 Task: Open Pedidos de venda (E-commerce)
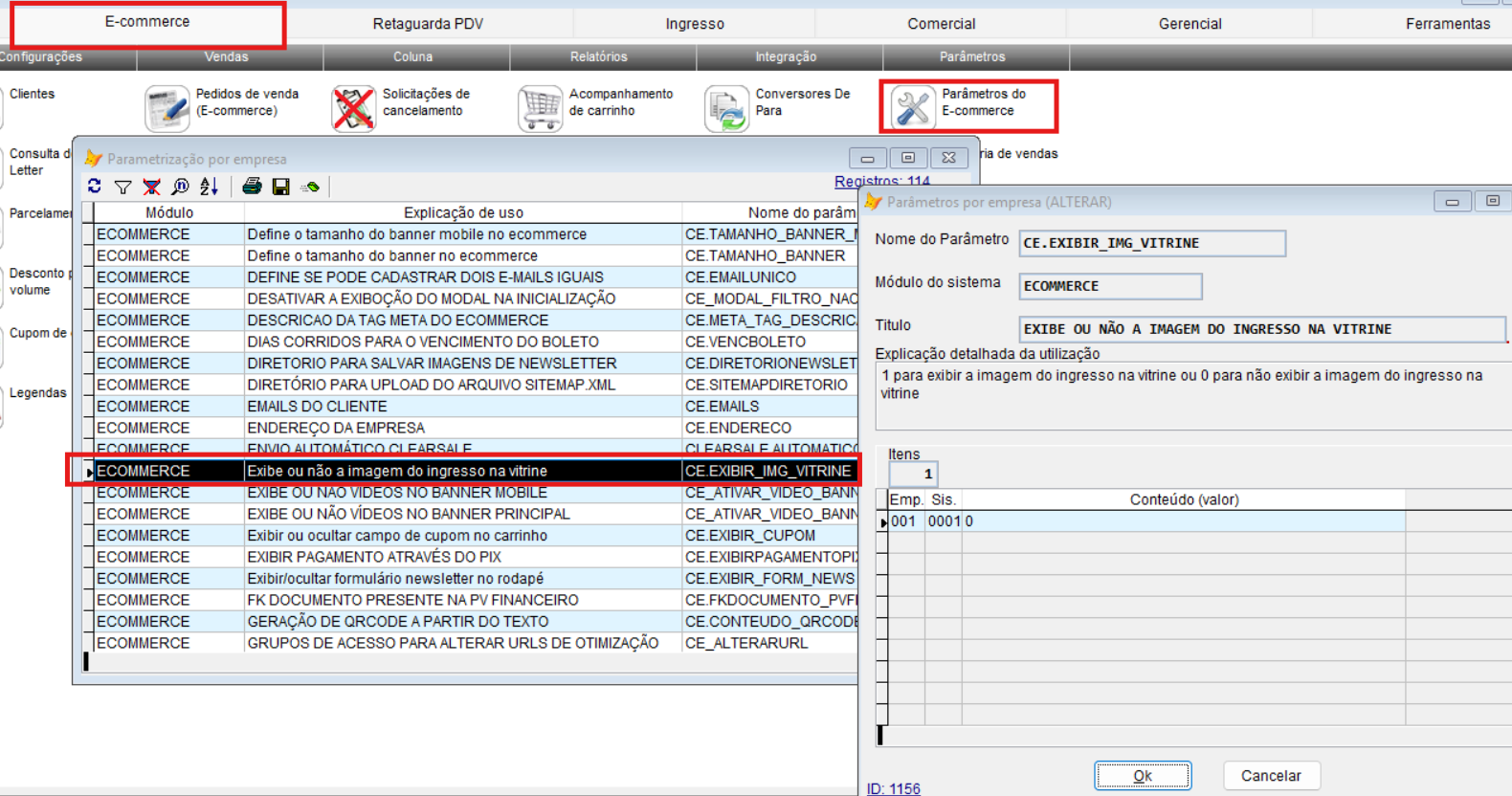tap(167, 107)
